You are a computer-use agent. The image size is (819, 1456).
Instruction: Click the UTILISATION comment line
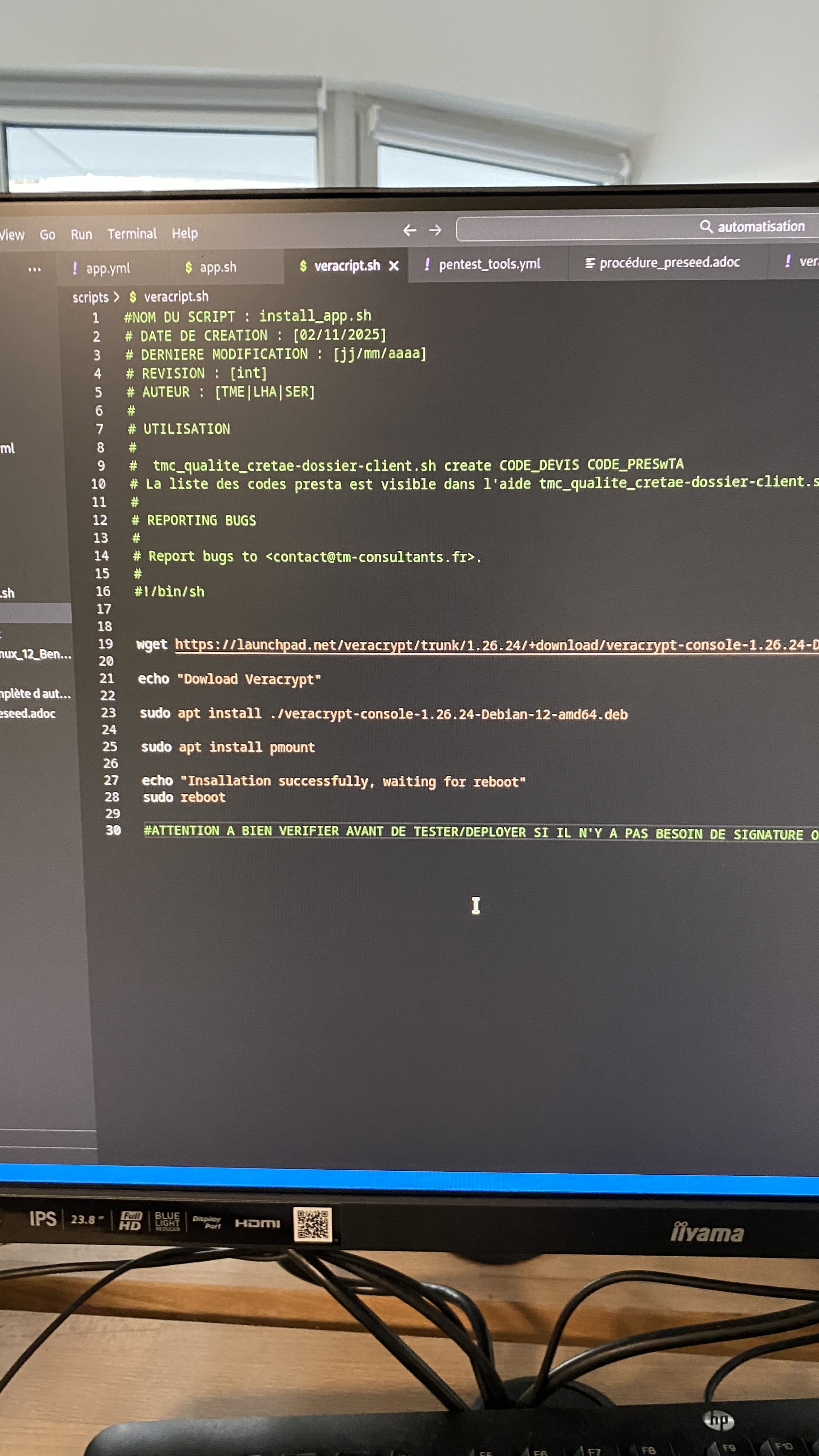pos(179,429)
